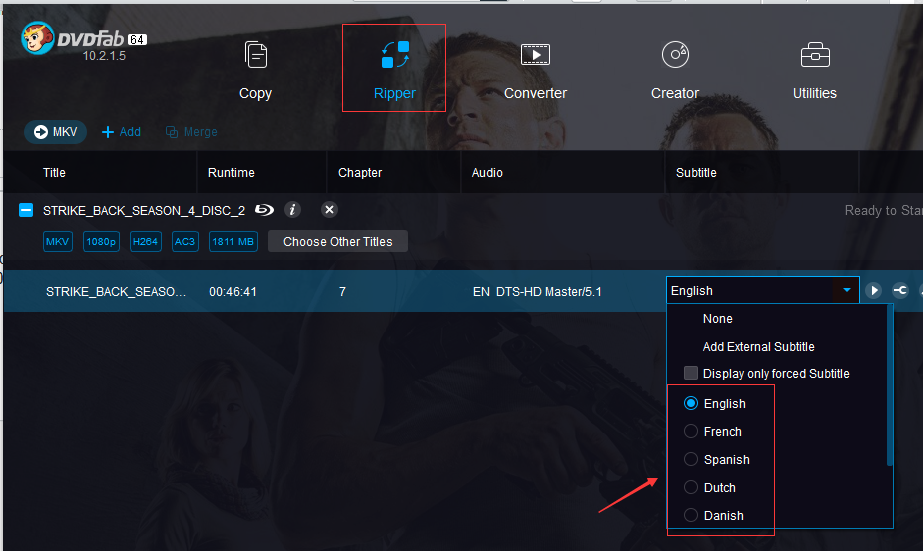The width and height of the screenshot is (923, 551).
Task: Collapse the STRIKE_BACK_SEASON_4_DISC_2 source
Action: pos(26,210)
